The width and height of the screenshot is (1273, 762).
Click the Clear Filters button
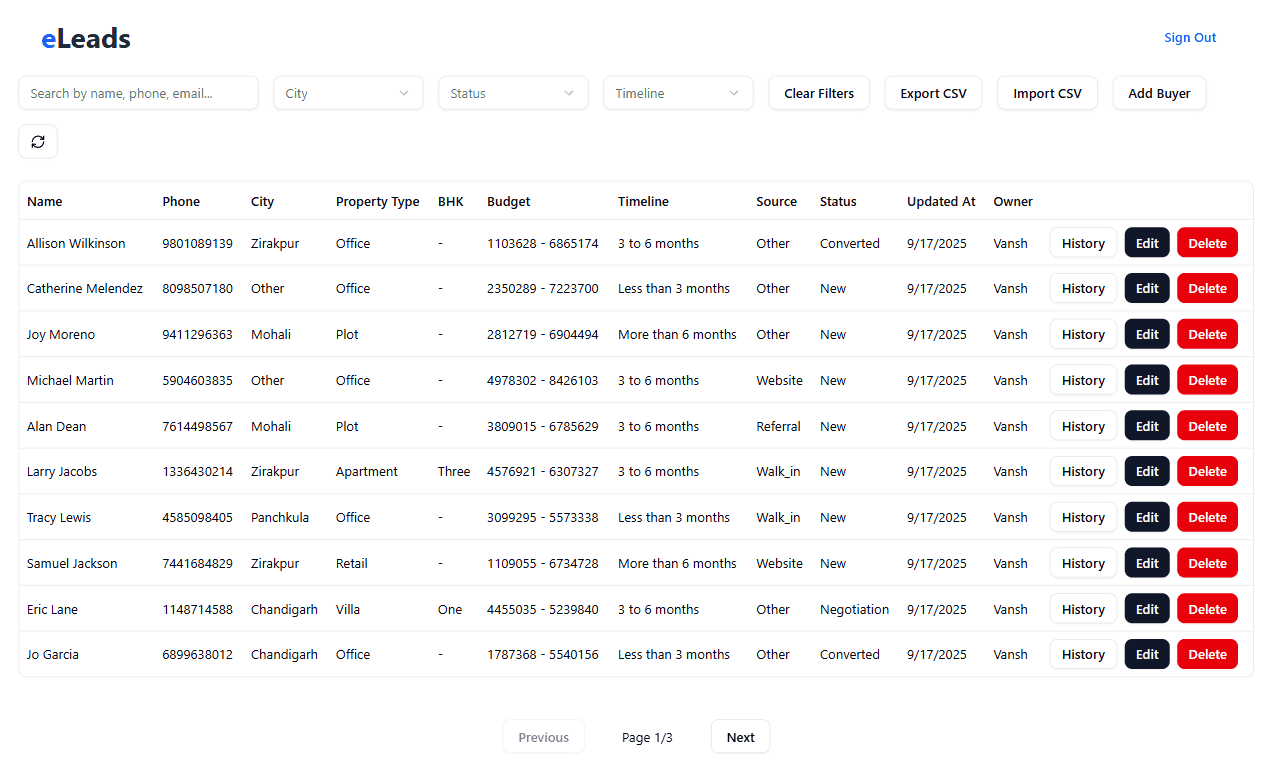coord(819,93)
